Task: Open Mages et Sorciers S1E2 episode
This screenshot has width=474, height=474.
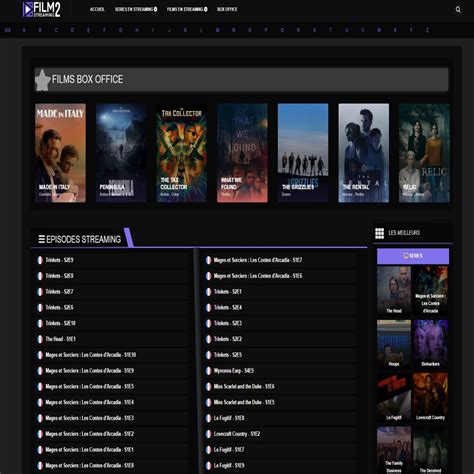Action: point(90,434)
